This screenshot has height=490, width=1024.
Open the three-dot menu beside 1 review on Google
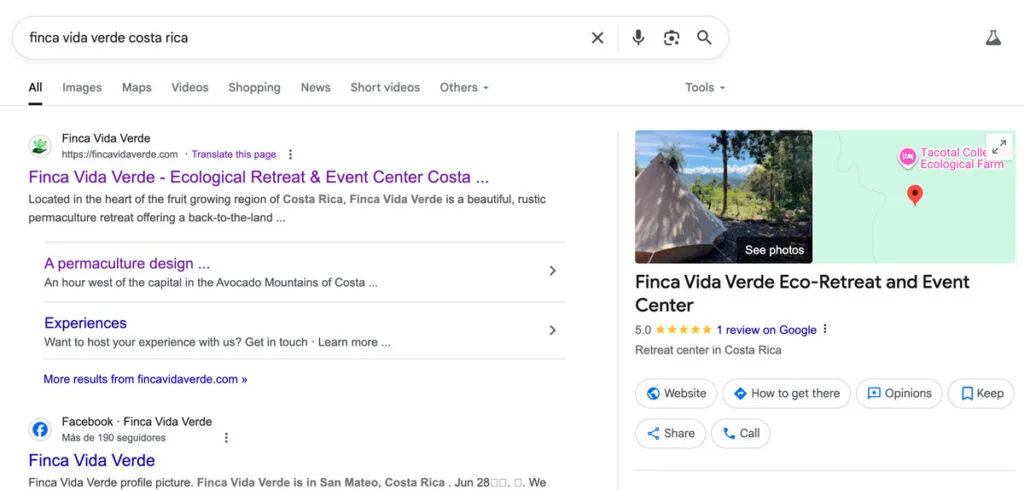825,329
